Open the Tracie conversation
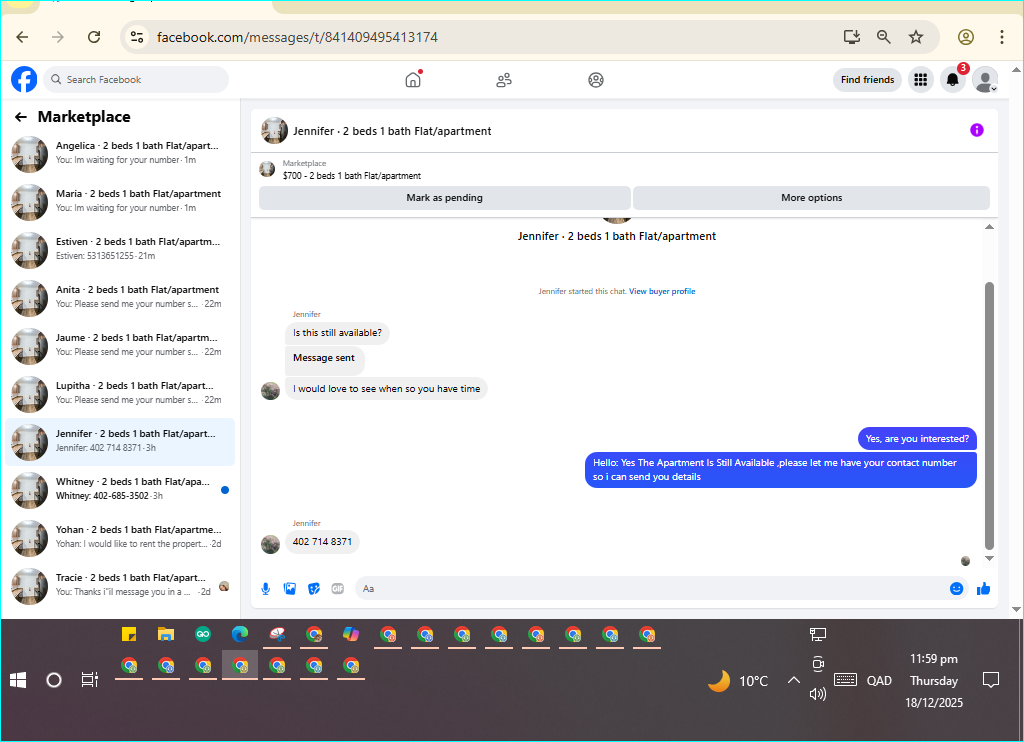Viewport: 1024px width, 742px height. tap(120, 586)
